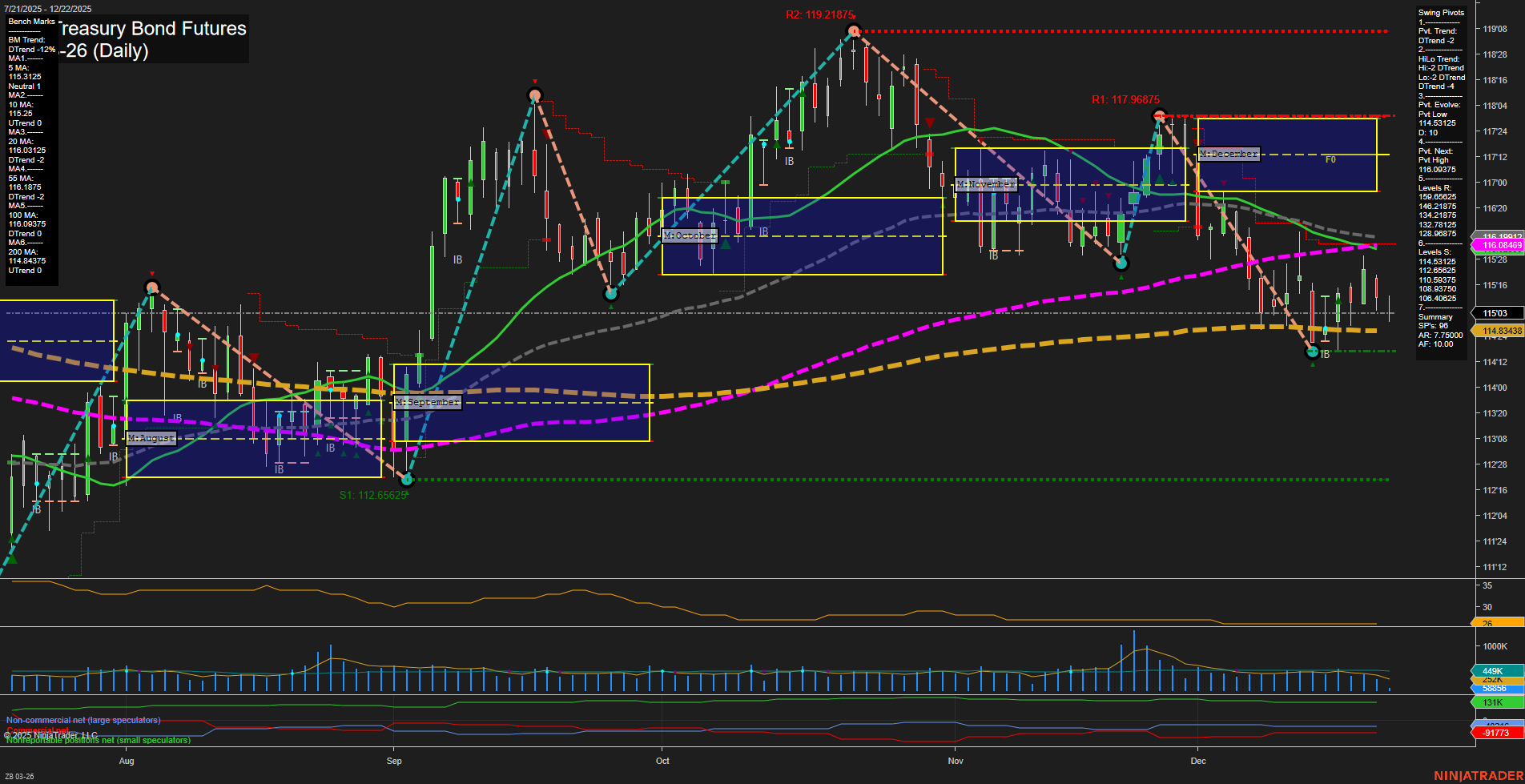Click the NINJATRADER logo in the bottom right corner
The height and width of the screenshot is (784, 1525).
(1478, 775)
